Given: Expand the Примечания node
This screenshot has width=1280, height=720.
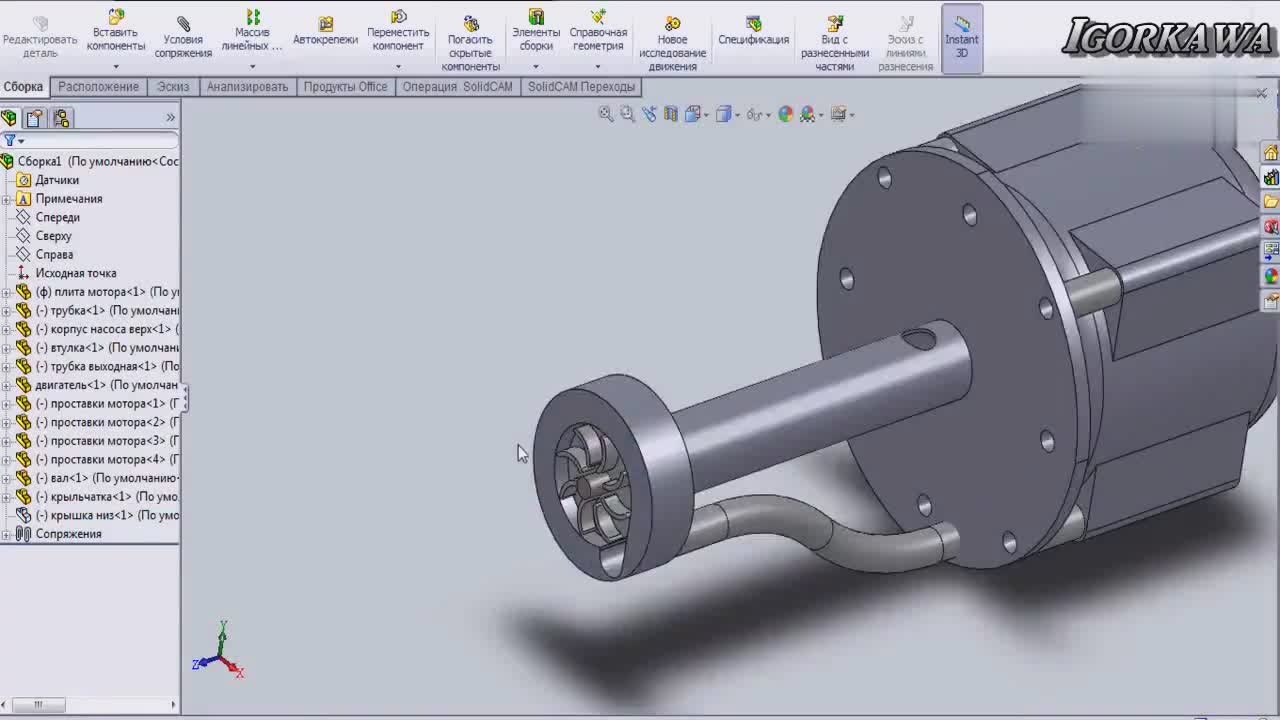Looking at the screenshot, I should coord(6,199).
